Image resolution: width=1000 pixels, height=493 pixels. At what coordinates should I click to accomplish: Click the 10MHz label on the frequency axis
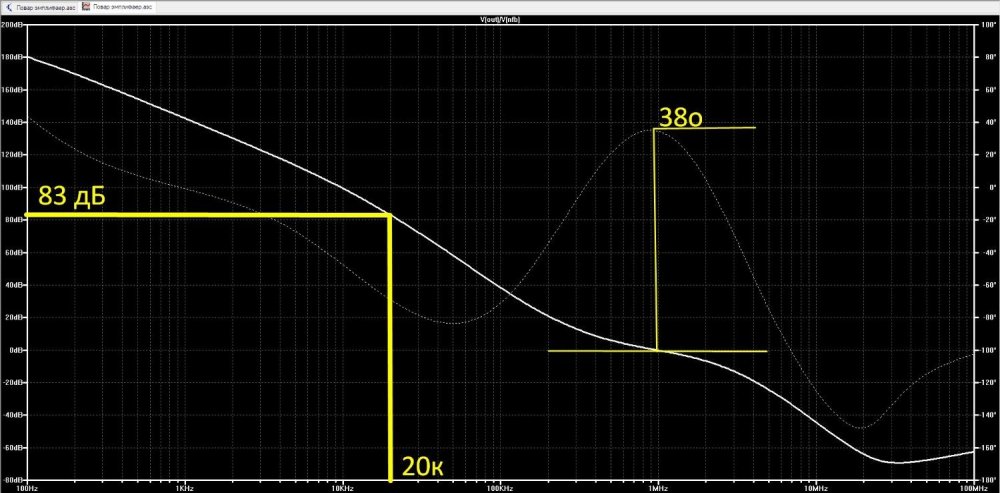coord(815,488)
